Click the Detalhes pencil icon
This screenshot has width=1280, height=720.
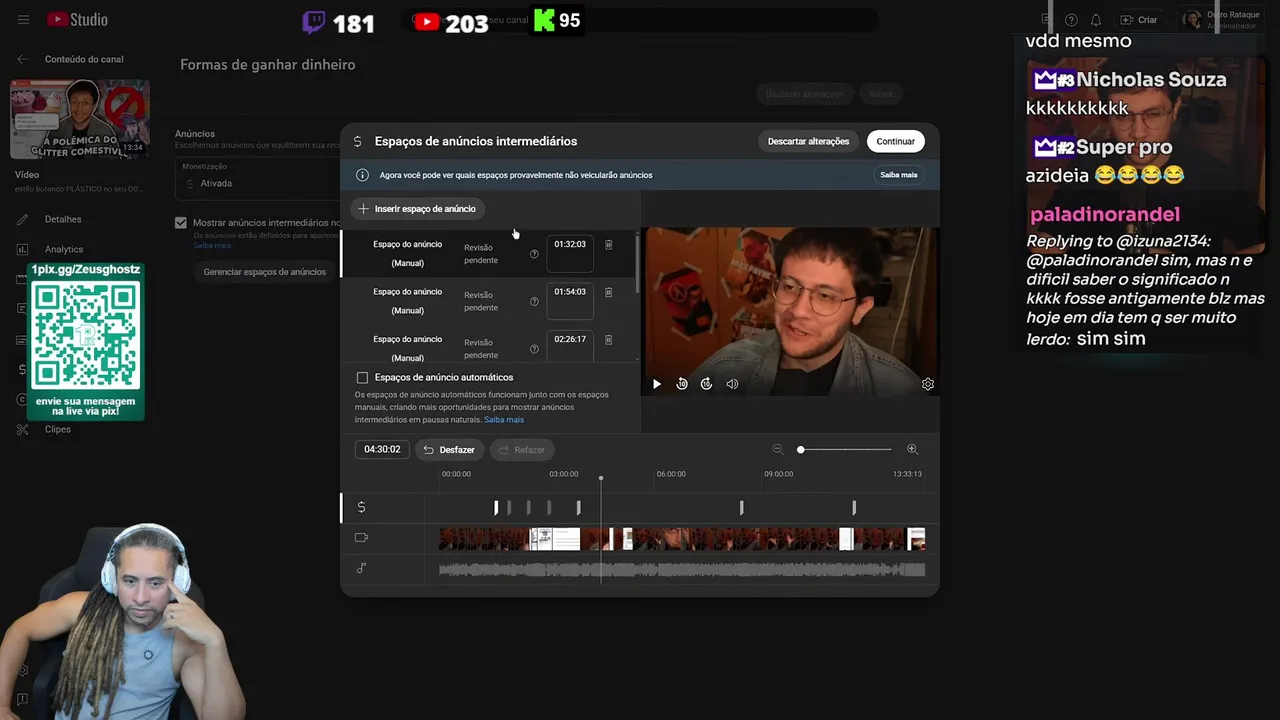[23, 219]
